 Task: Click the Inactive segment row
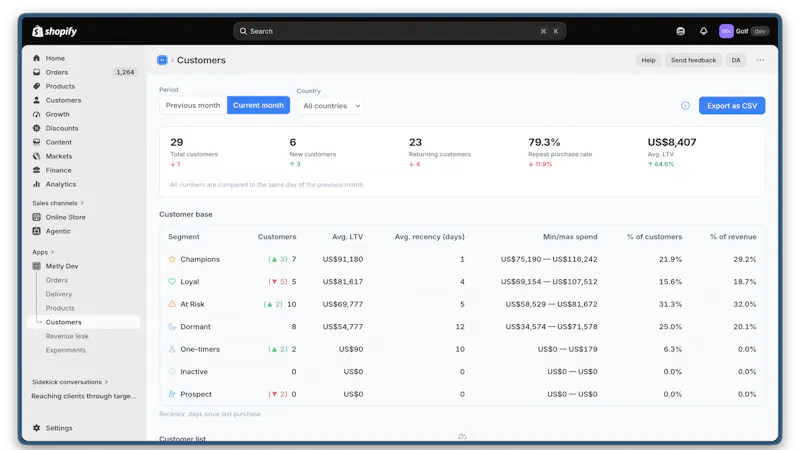462,371
